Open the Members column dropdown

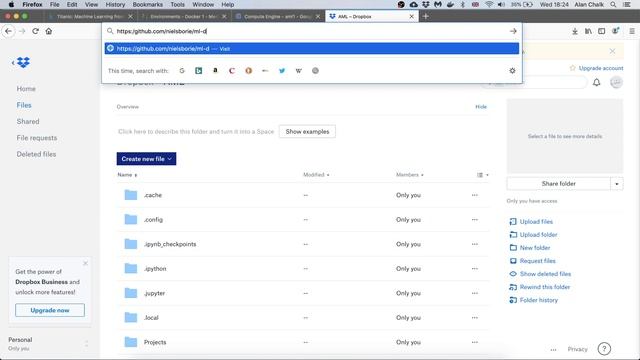coord(410,175)
